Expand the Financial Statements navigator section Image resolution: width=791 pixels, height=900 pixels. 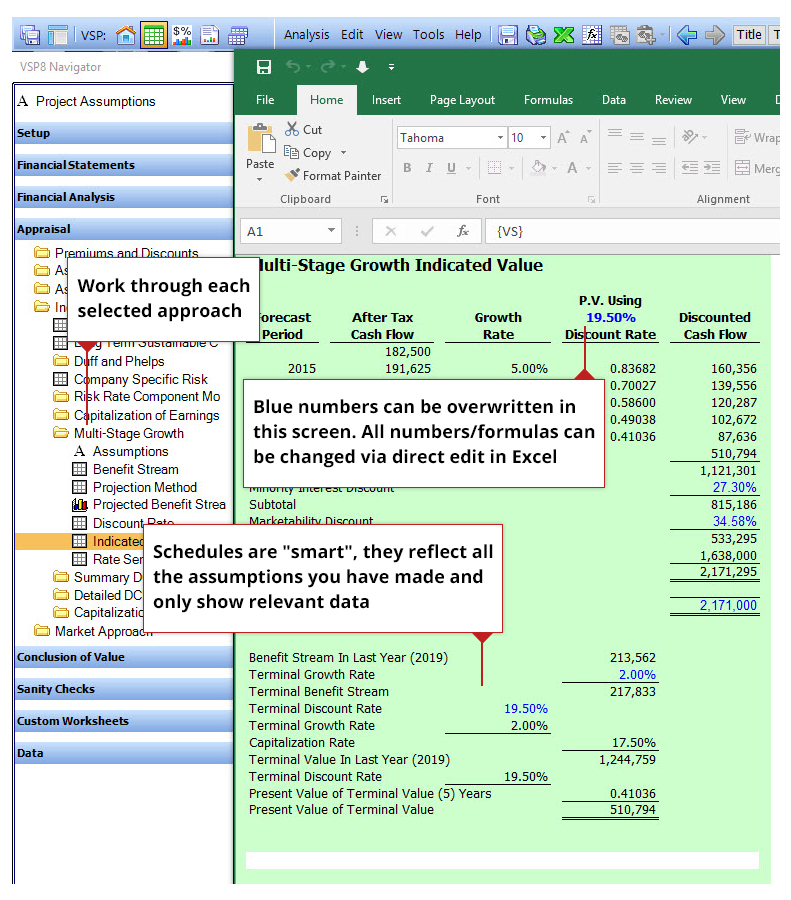click(124, 165)
